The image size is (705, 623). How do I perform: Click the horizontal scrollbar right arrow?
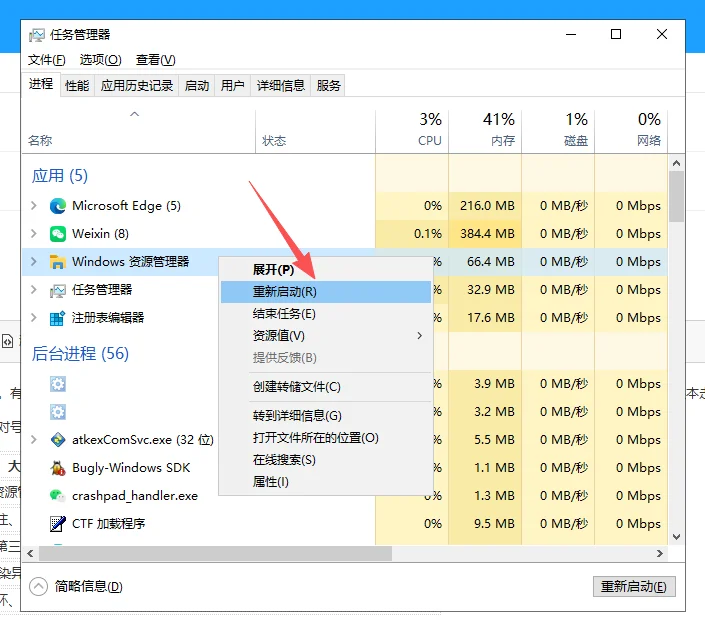click(660, 553)
